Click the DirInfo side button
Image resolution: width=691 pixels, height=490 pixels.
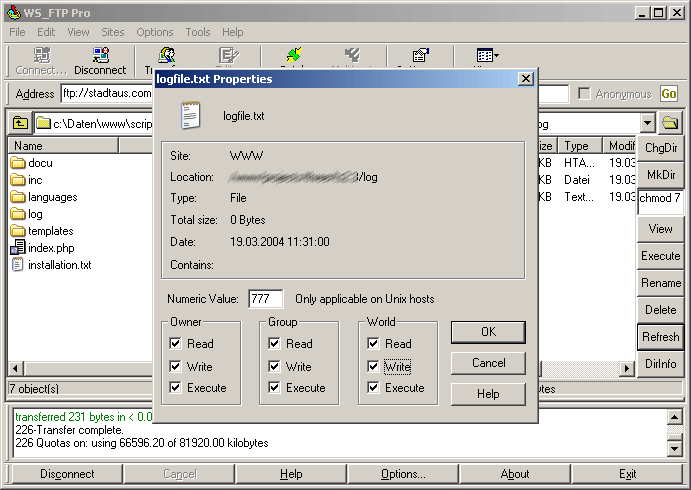click(661, 364)
